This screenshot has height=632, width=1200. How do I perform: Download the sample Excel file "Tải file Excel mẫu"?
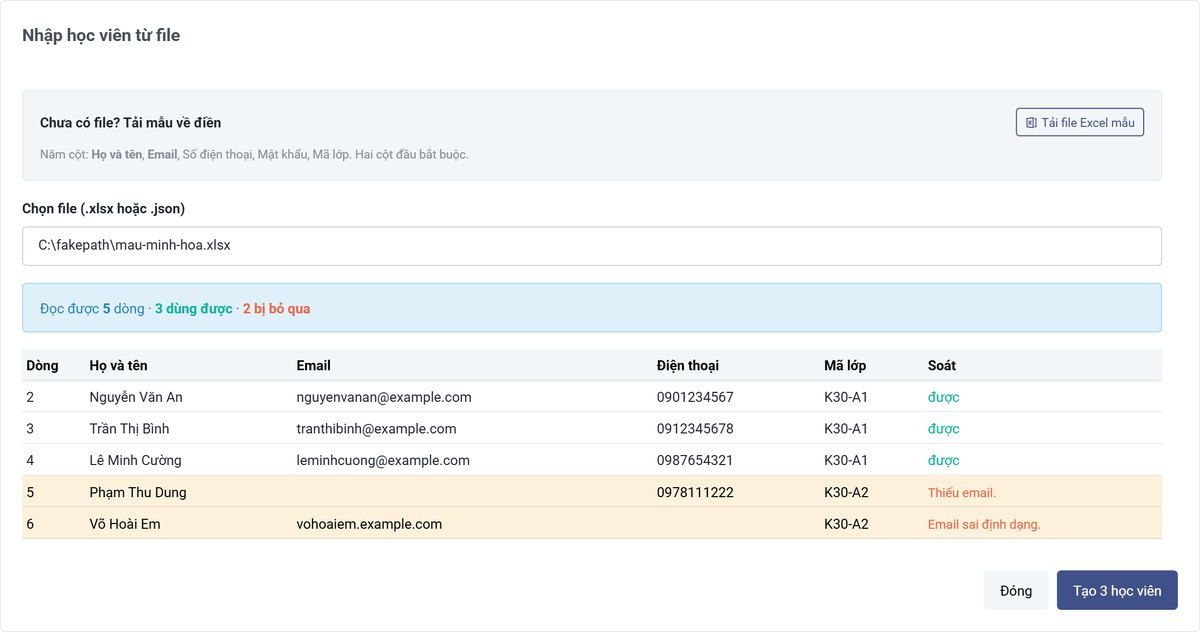[1080, 123]
